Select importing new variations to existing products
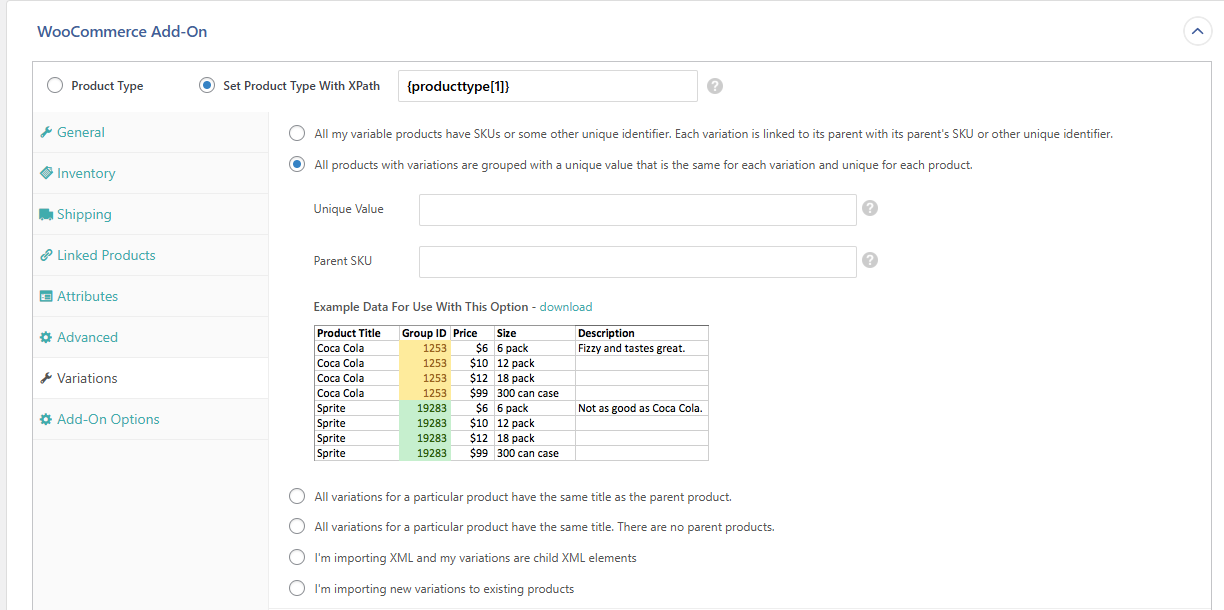Viewport: 1224px width, 610px height. coord(297,588)
